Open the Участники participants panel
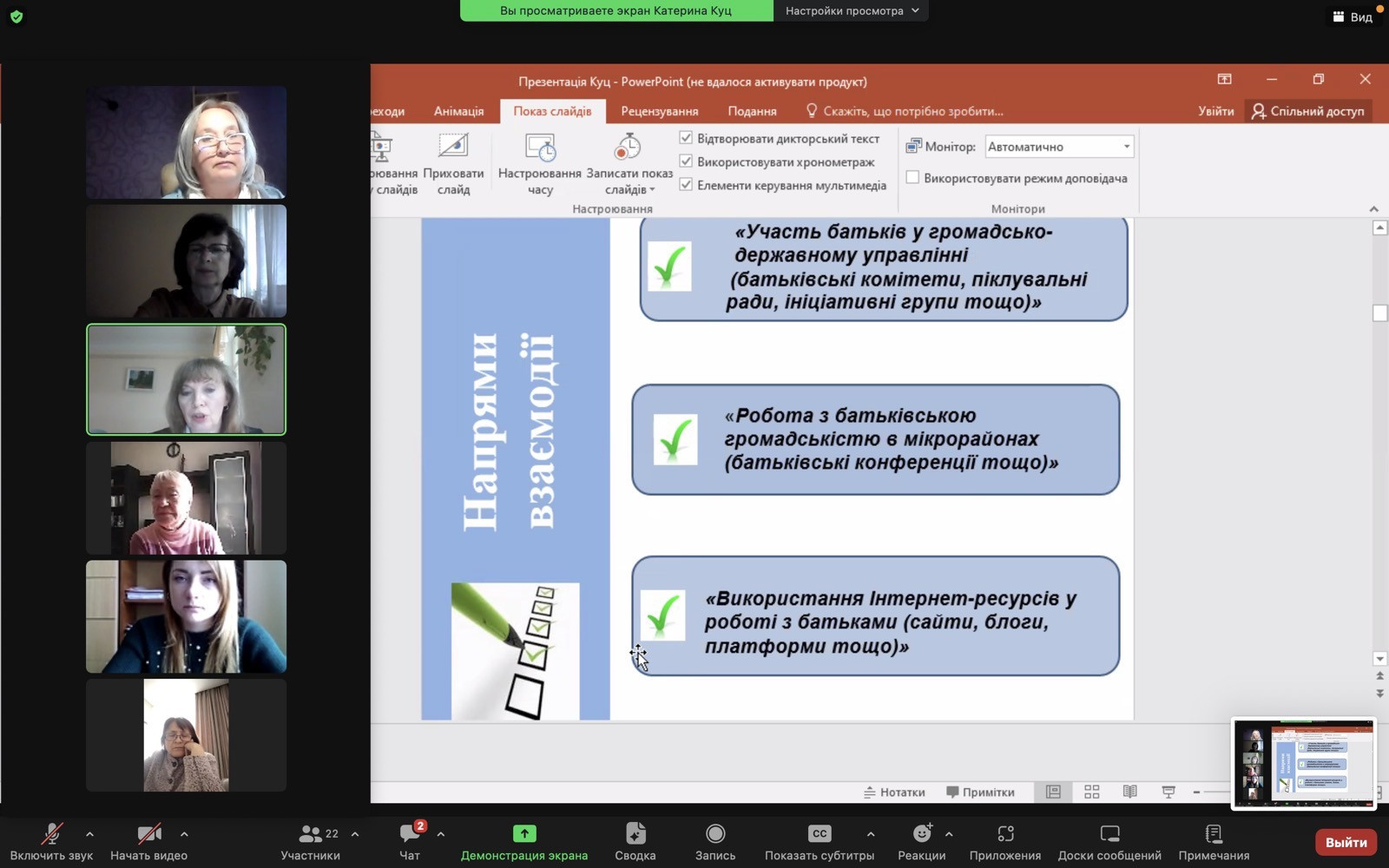The image size is (1389, 868). pos(310,842)
